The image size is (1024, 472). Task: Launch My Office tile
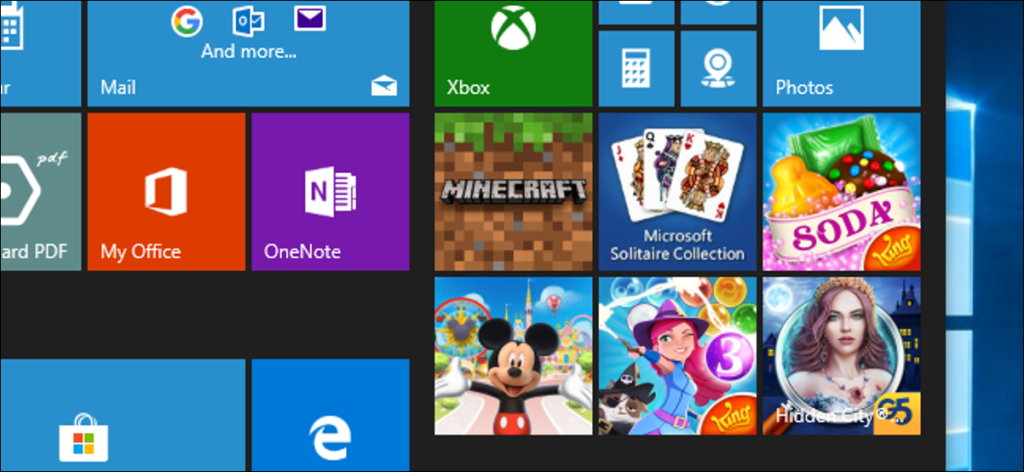pos(166,191)
